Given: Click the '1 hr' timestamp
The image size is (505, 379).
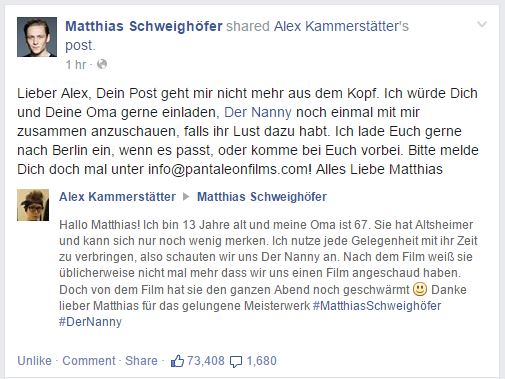Looking at the screenshot, I should tap(76, 64).
